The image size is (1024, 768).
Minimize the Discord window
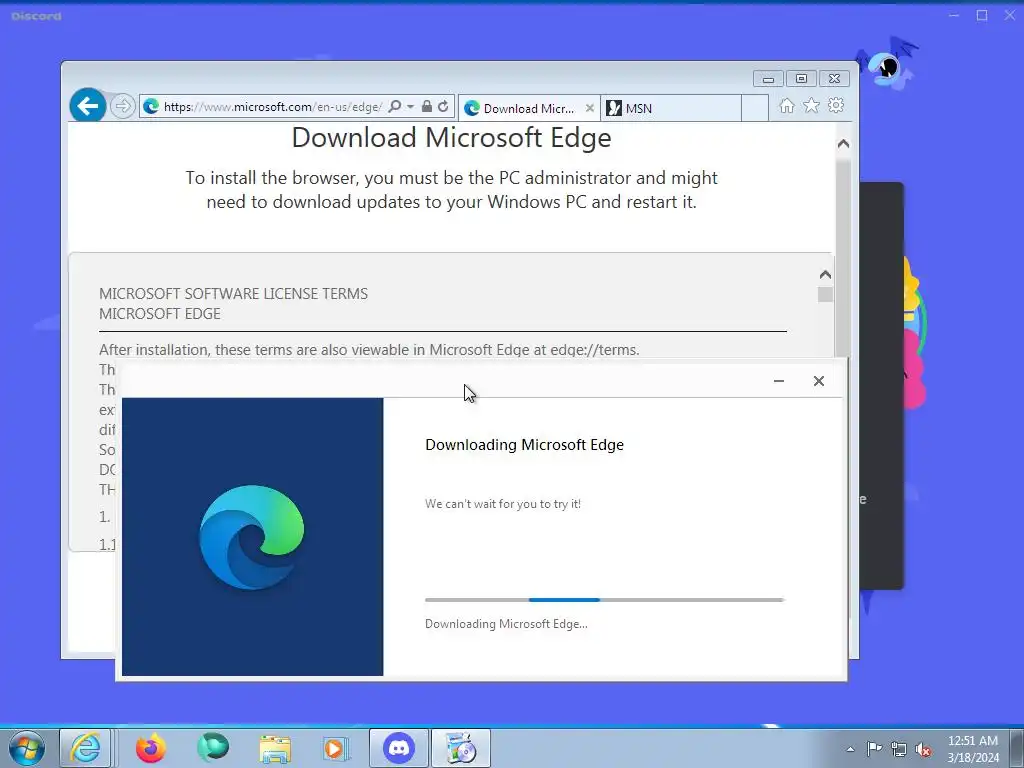[954, 15]
